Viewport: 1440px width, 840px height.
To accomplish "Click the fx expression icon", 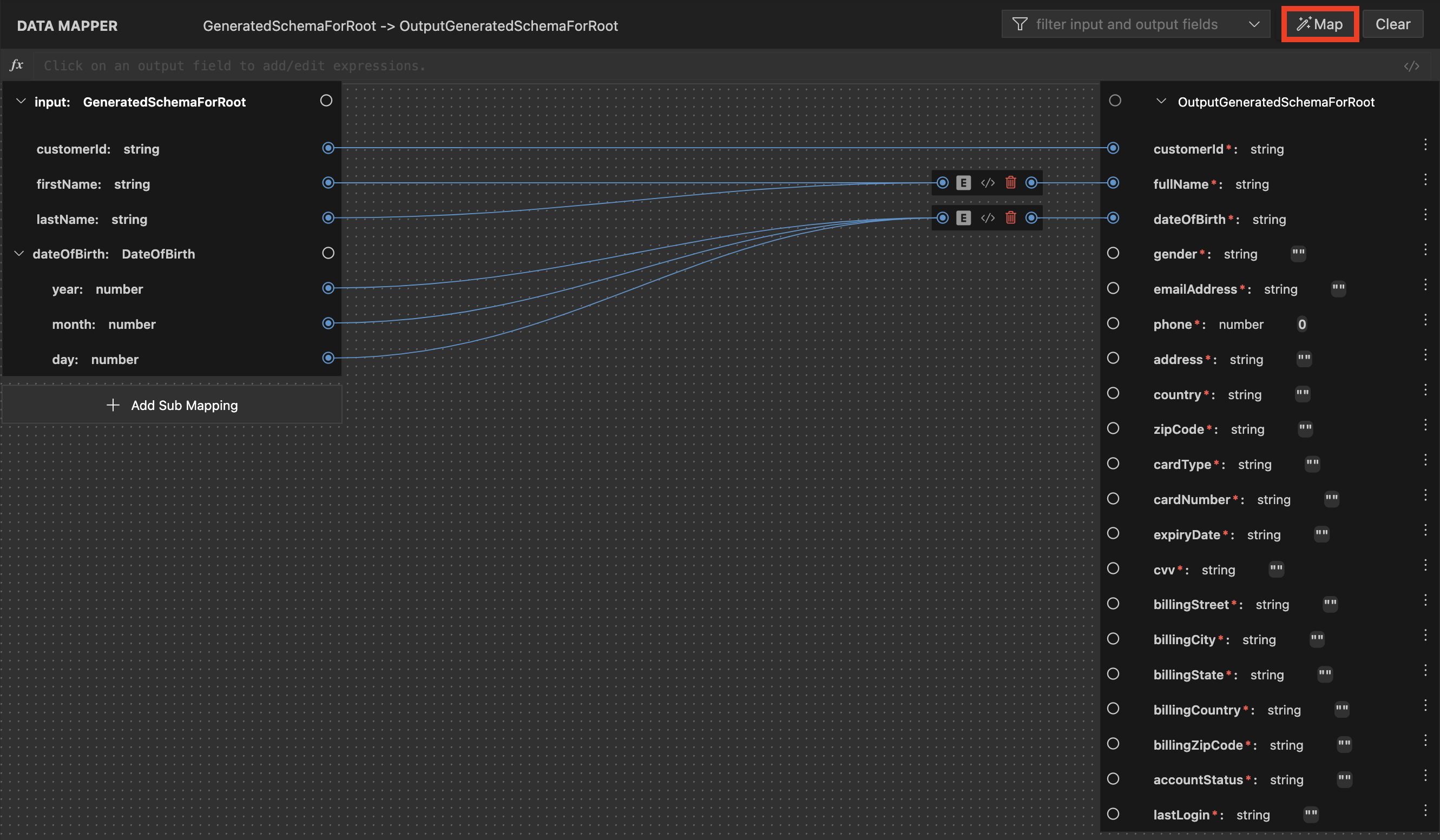I will point(17,65).
